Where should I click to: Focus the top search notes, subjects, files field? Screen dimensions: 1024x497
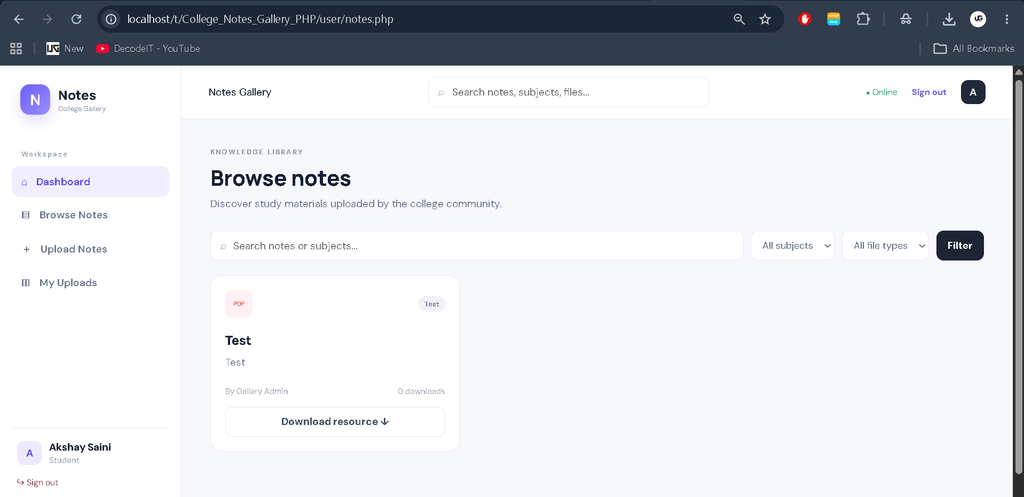(x=569, y=92)
